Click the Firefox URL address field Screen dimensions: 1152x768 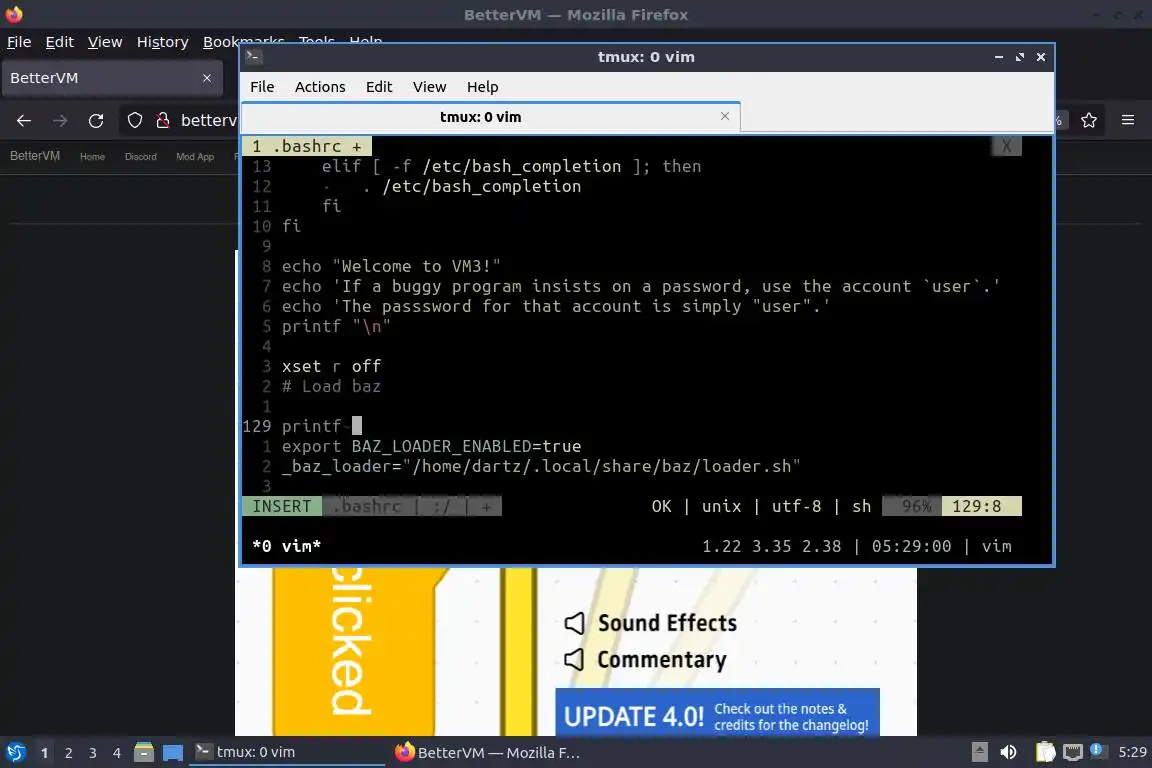(x=209, y=121)
